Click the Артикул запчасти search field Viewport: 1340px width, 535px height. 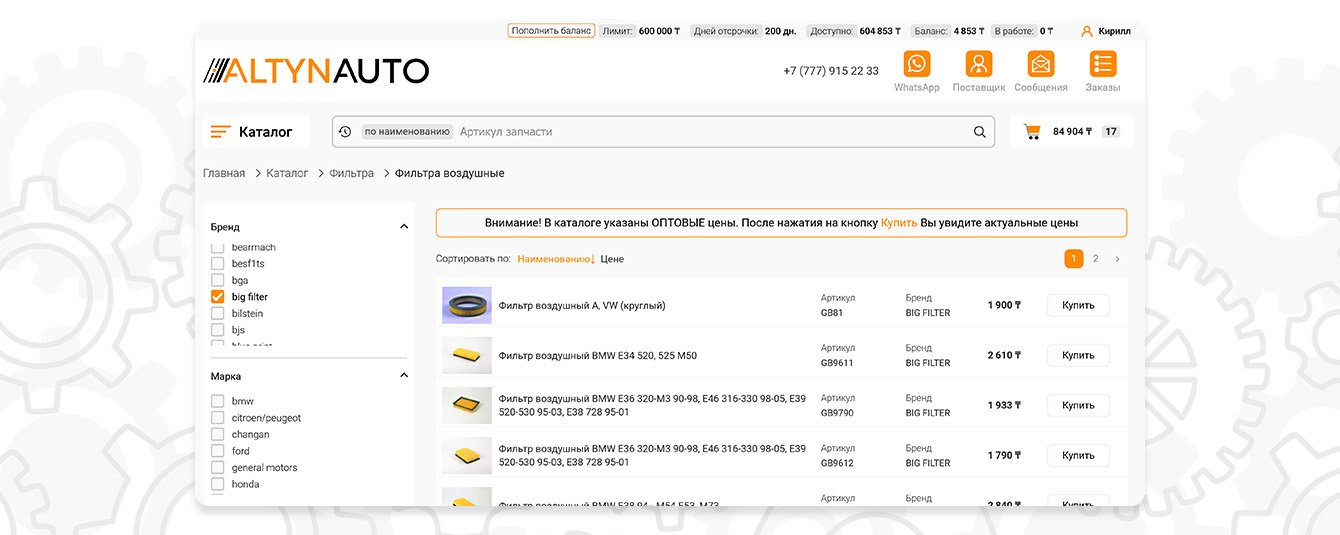[710, 132]
